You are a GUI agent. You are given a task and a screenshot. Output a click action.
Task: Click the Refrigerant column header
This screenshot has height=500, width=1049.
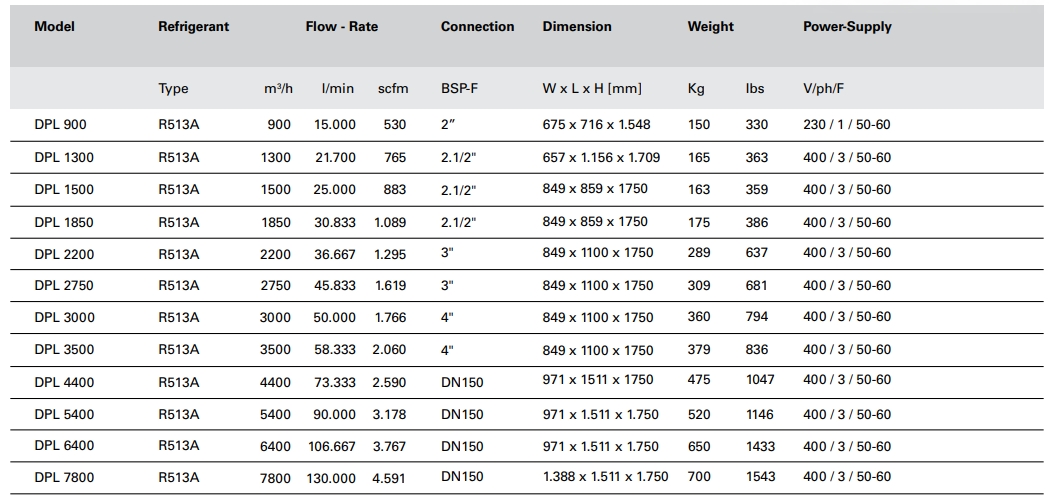pyautogui.click(x=193, y=27)
